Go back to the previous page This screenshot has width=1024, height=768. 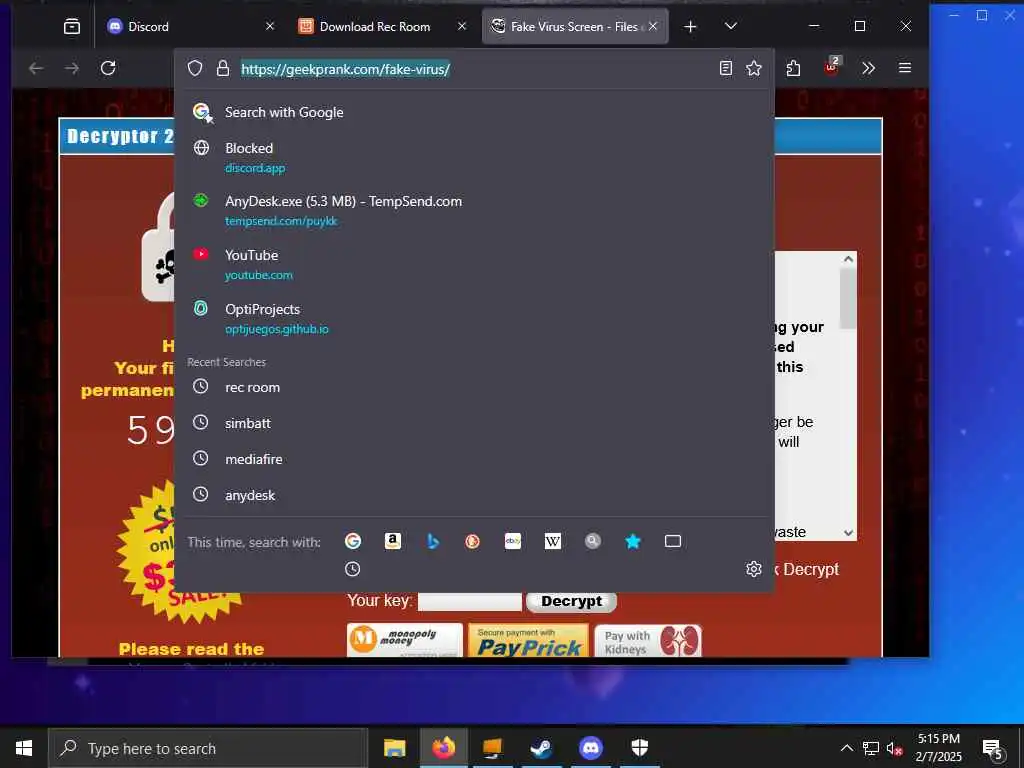coord(36,68)
